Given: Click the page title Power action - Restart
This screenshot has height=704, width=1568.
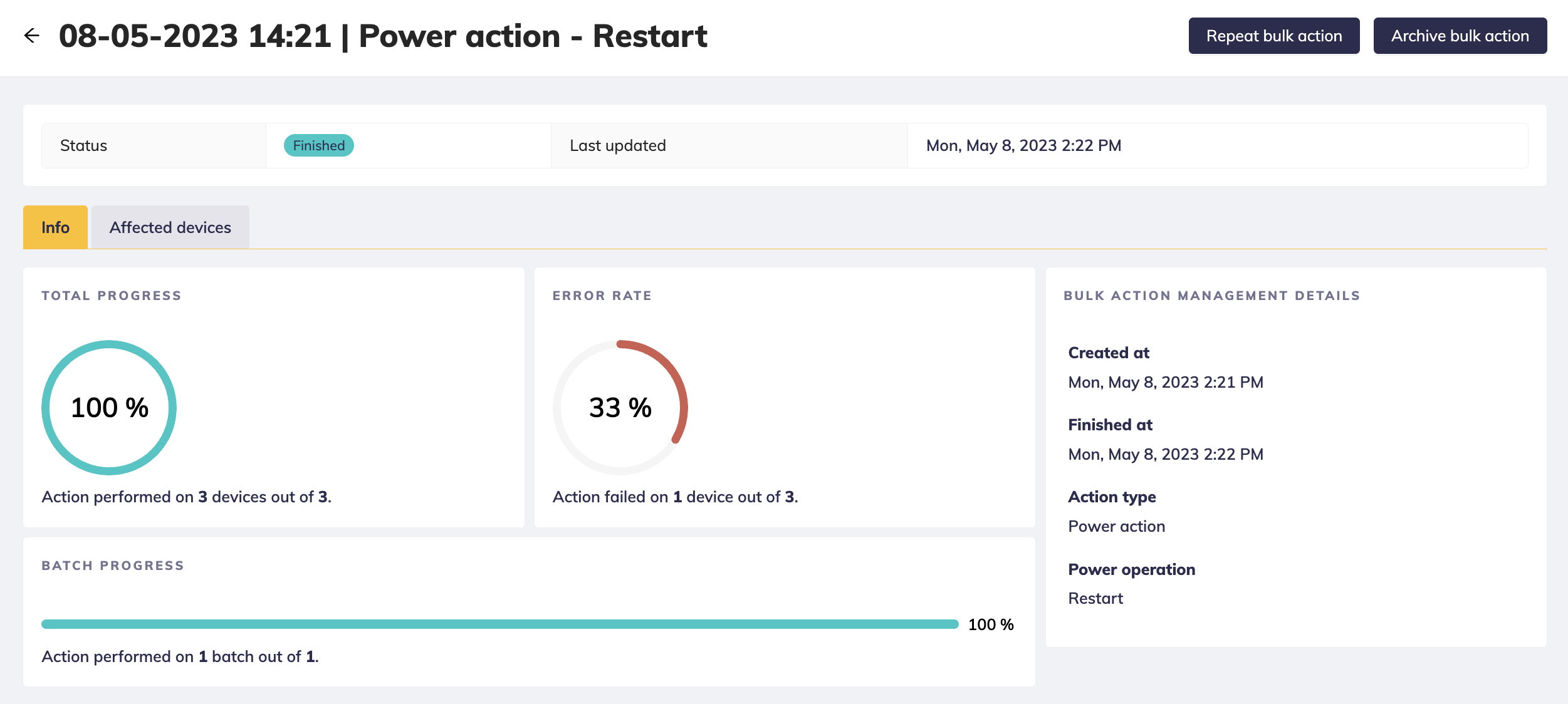Looking at the screenshot, I should pyautogui.click(x=382, y=36).
